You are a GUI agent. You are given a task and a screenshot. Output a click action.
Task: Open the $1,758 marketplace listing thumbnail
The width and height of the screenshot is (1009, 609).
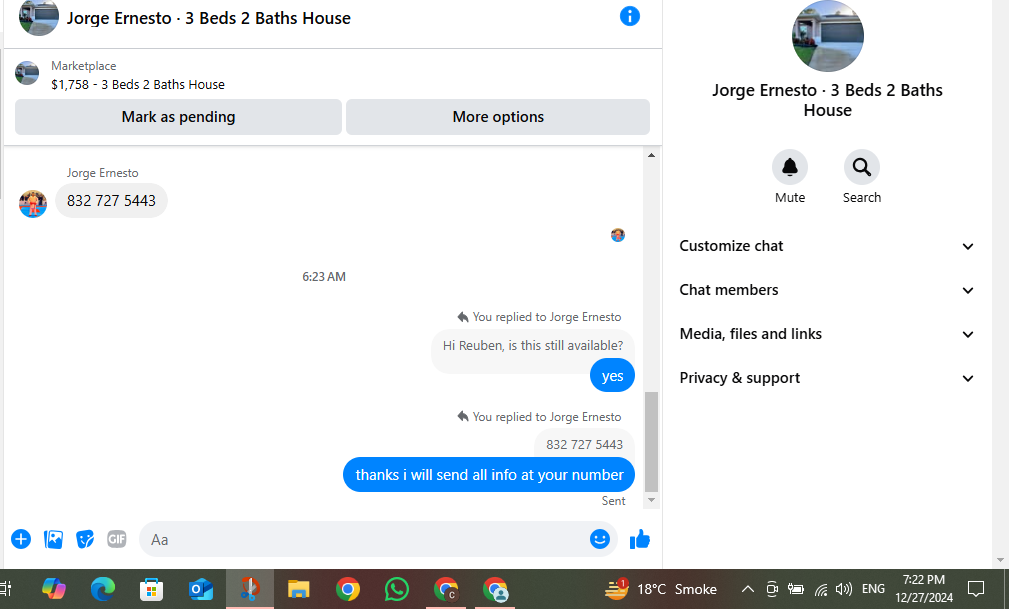point(27,73)
